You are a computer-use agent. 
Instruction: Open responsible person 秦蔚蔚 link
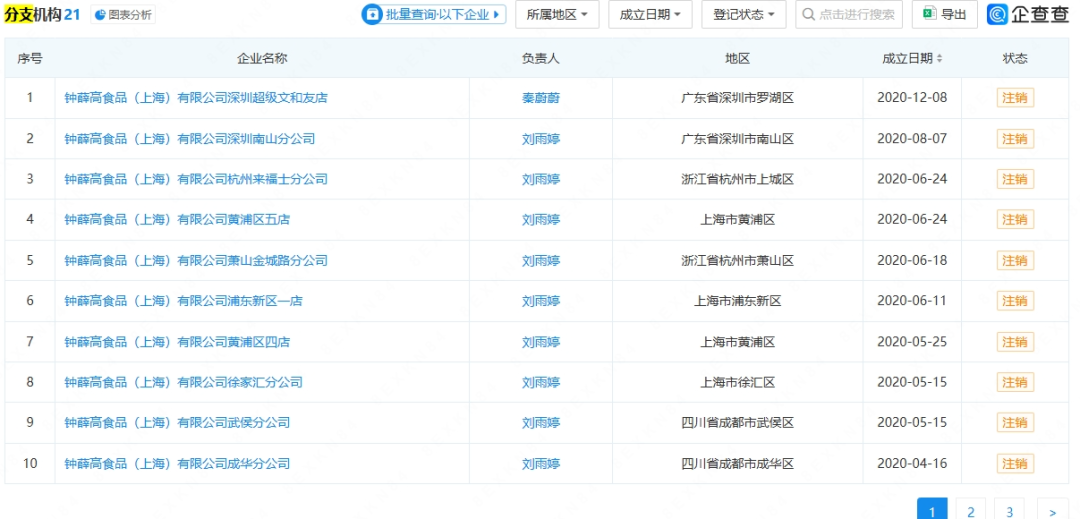pos(540,98)
